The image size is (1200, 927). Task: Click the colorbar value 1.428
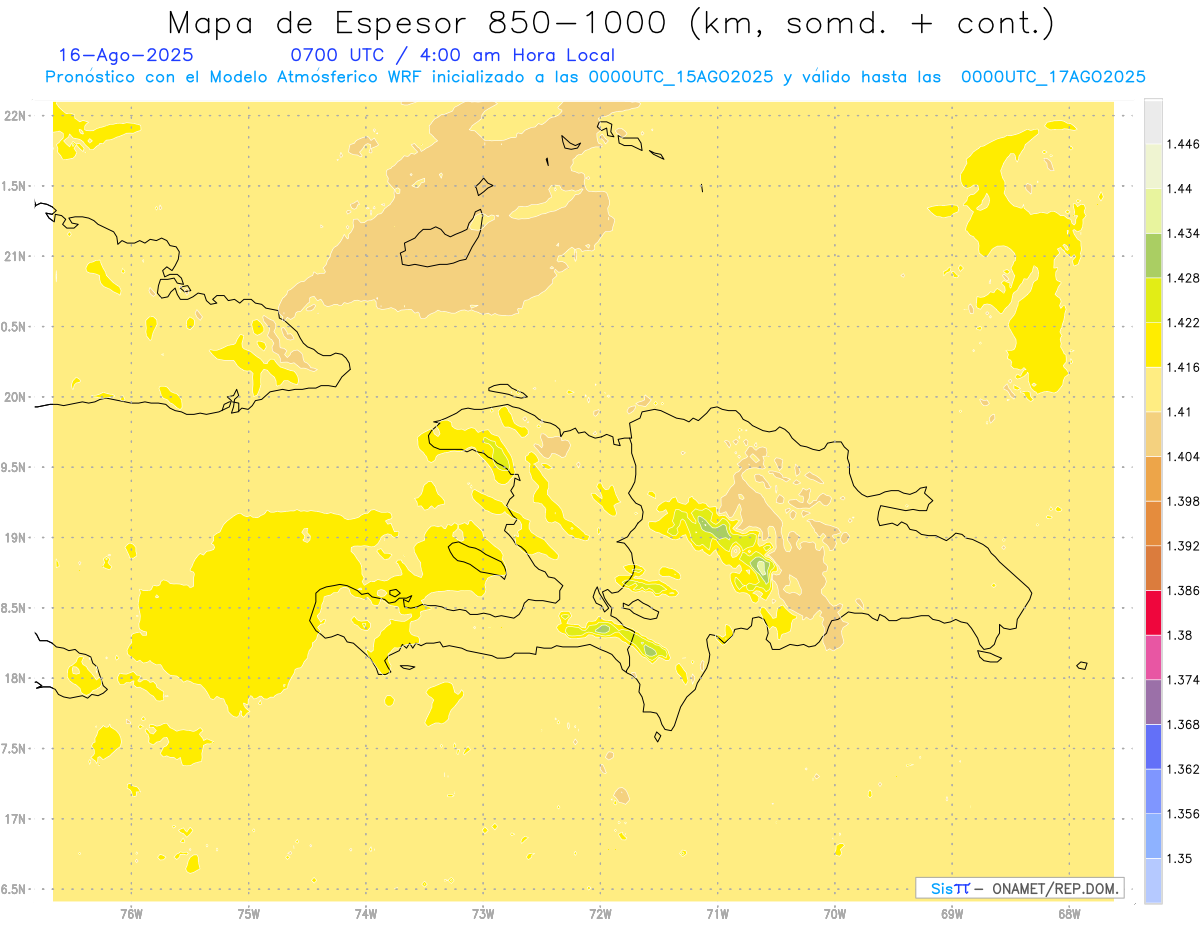[x=1182, y=278]
